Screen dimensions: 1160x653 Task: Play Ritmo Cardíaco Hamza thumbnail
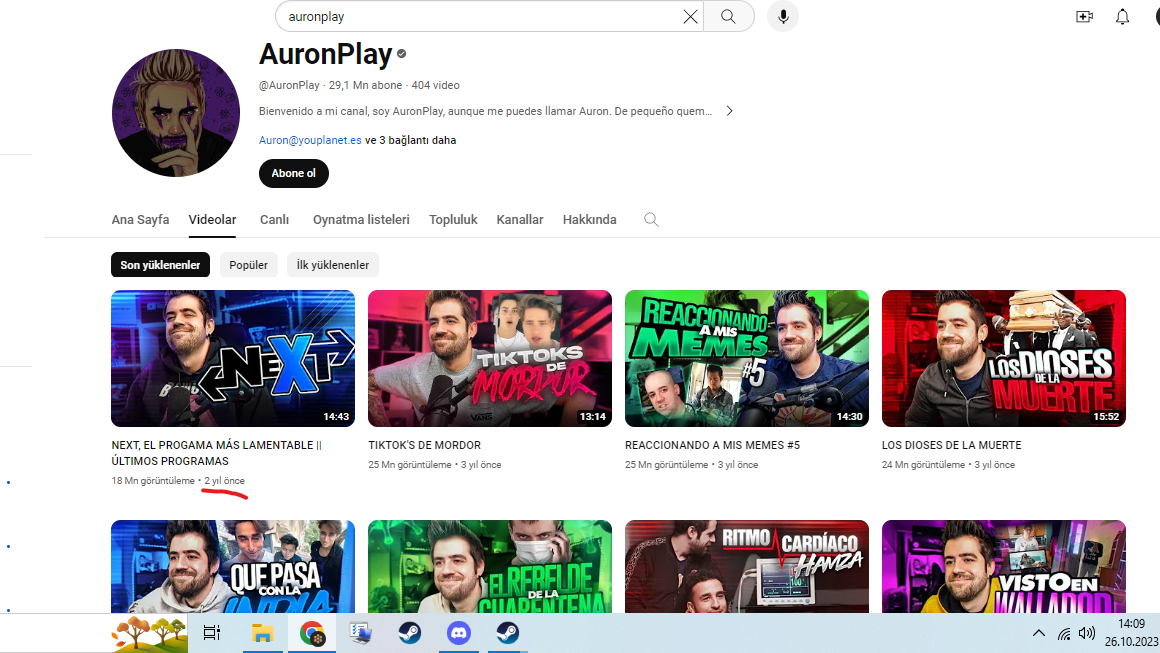click(x=746, y=566)
